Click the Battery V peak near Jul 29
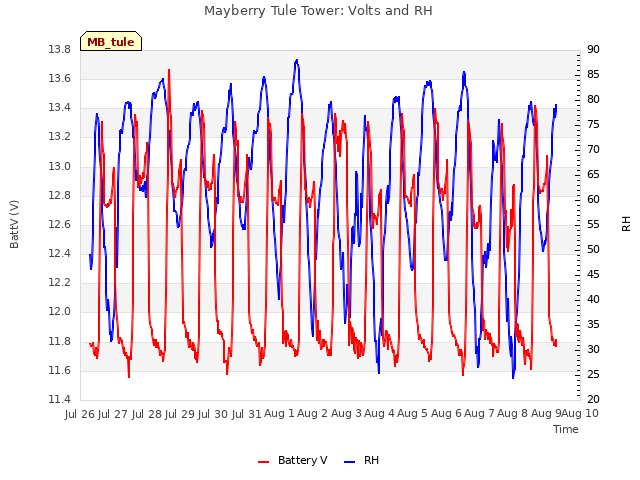Image resolution: width=640 pixels, height=480 pixels. pyautogui.click(x=169, y=70)
